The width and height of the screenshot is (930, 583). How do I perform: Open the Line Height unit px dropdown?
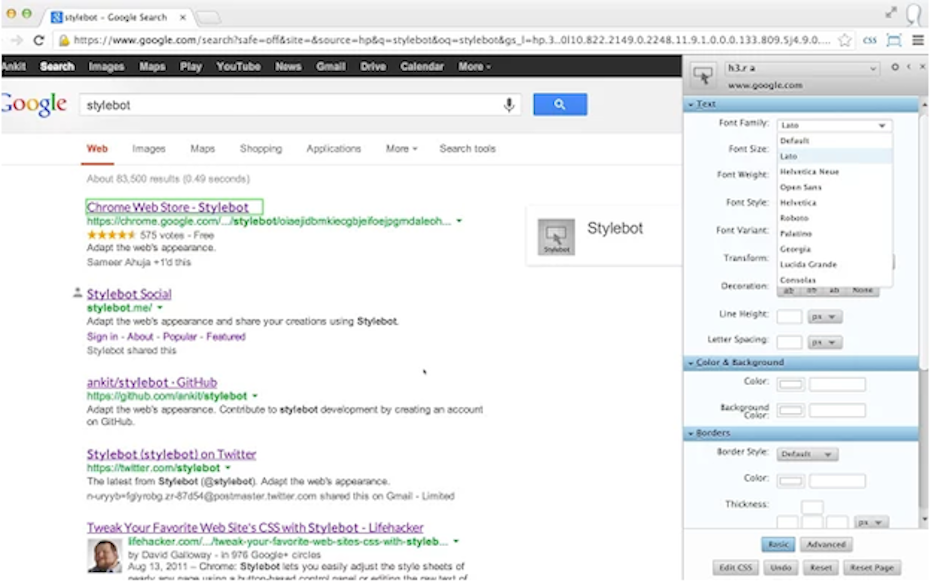pyautogui.click(x=824, y=317)
